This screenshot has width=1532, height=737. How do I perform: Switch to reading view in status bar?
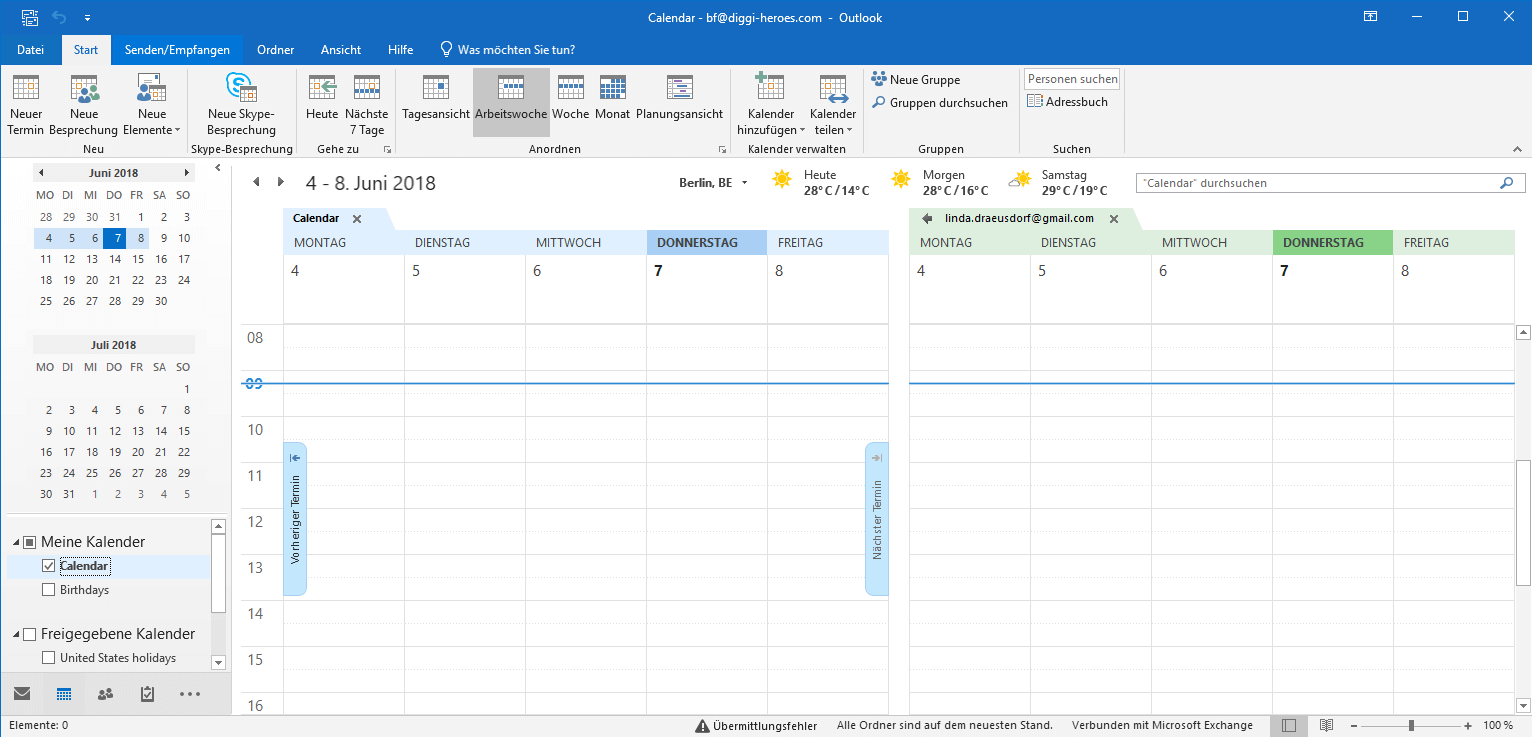[1327, 725]
